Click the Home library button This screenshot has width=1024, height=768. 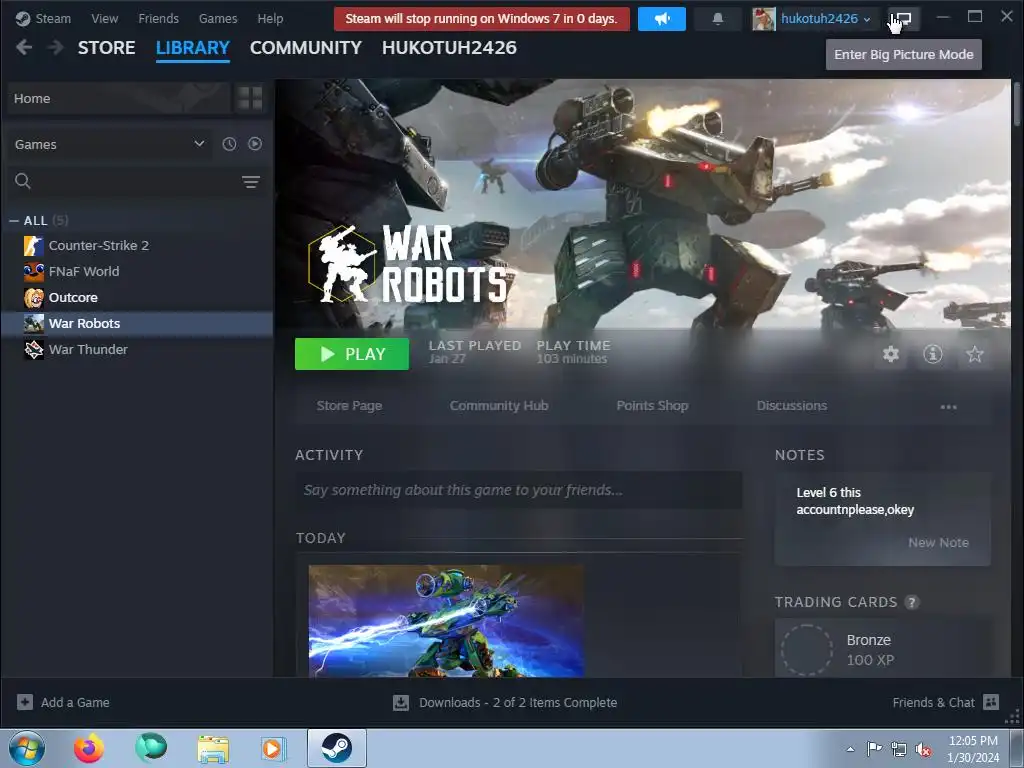[120, 98]
